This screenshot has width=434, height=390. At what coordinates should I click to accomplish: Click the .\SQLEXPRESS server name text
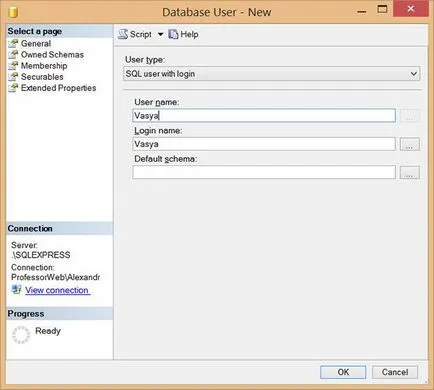[41, 255]
